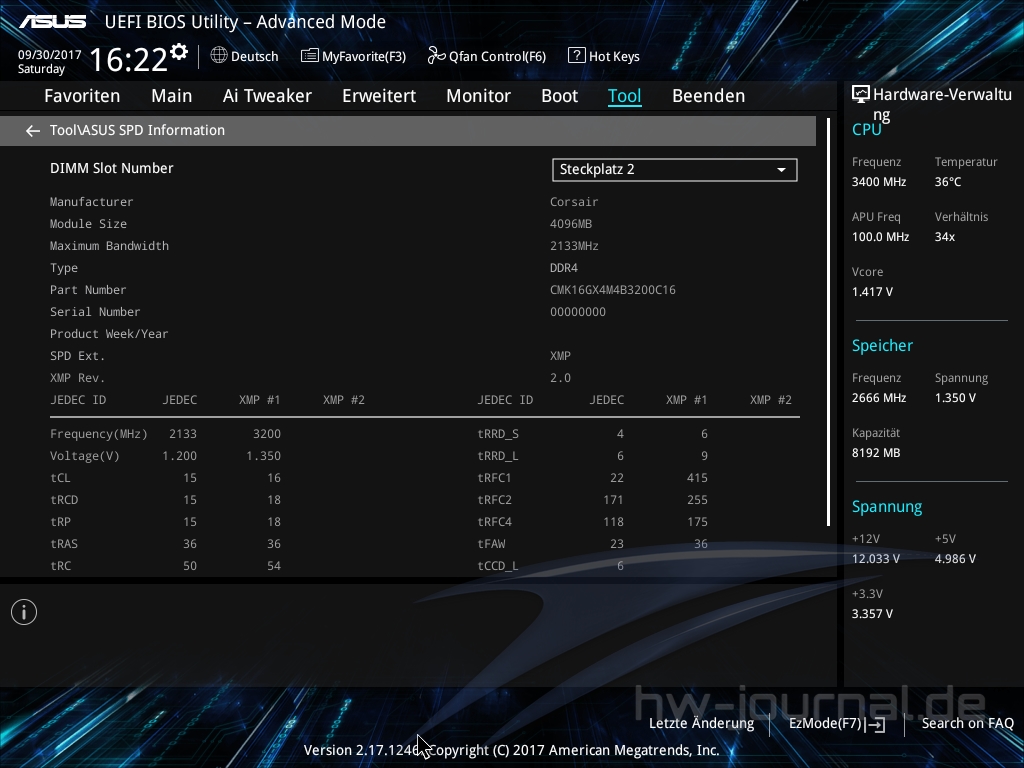
Task: Click the tRFC2 row label
Action: tap(494, 500)
